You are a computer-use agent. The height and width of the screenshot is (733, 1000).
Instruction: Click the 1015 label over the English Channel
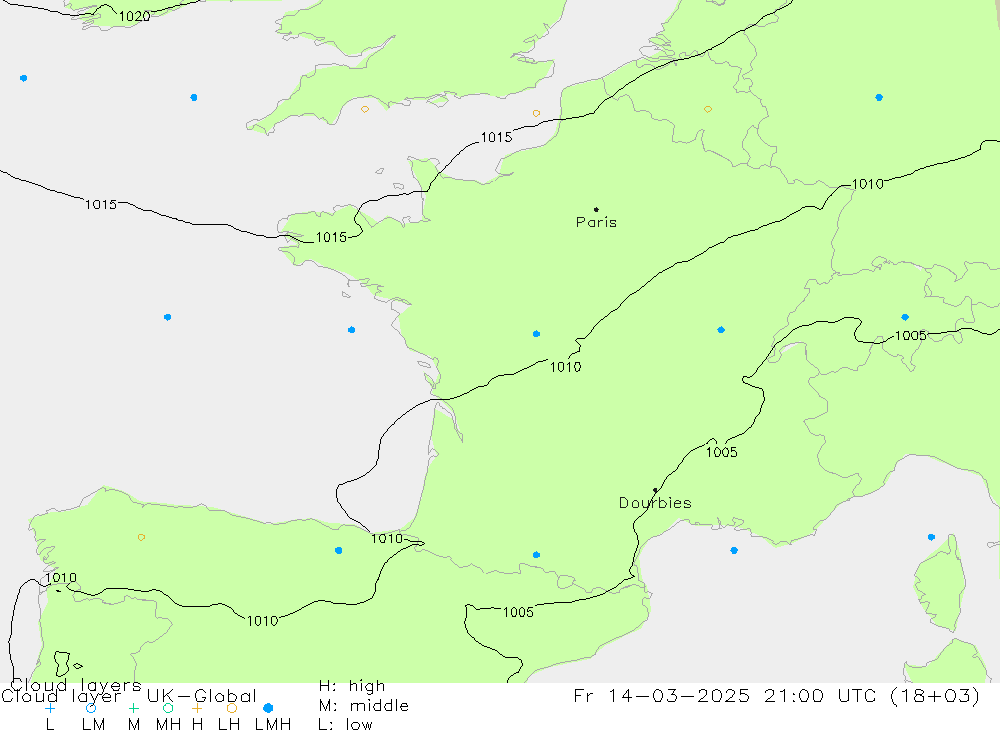click(496, 137)
